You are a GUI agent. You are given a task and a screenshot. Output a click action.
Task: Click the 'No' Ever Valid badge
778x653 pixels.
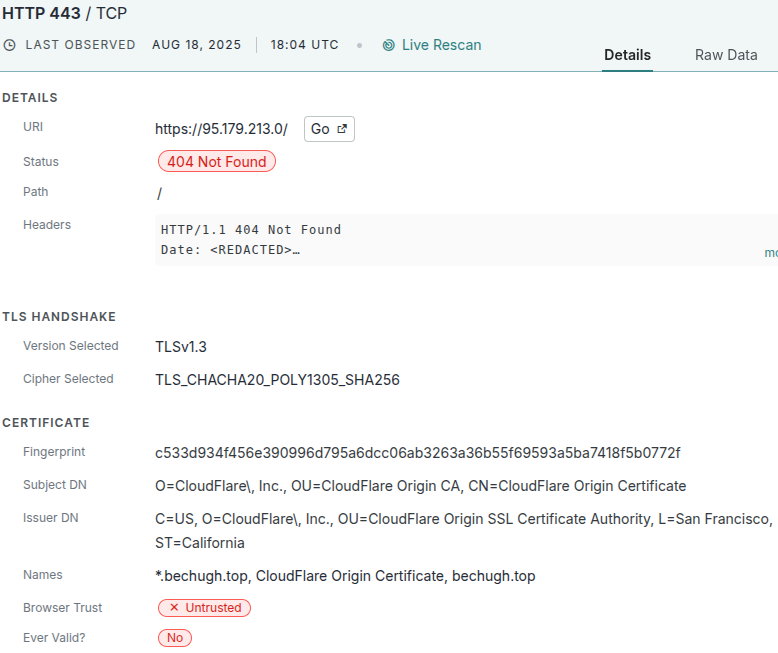coord(175,638)
